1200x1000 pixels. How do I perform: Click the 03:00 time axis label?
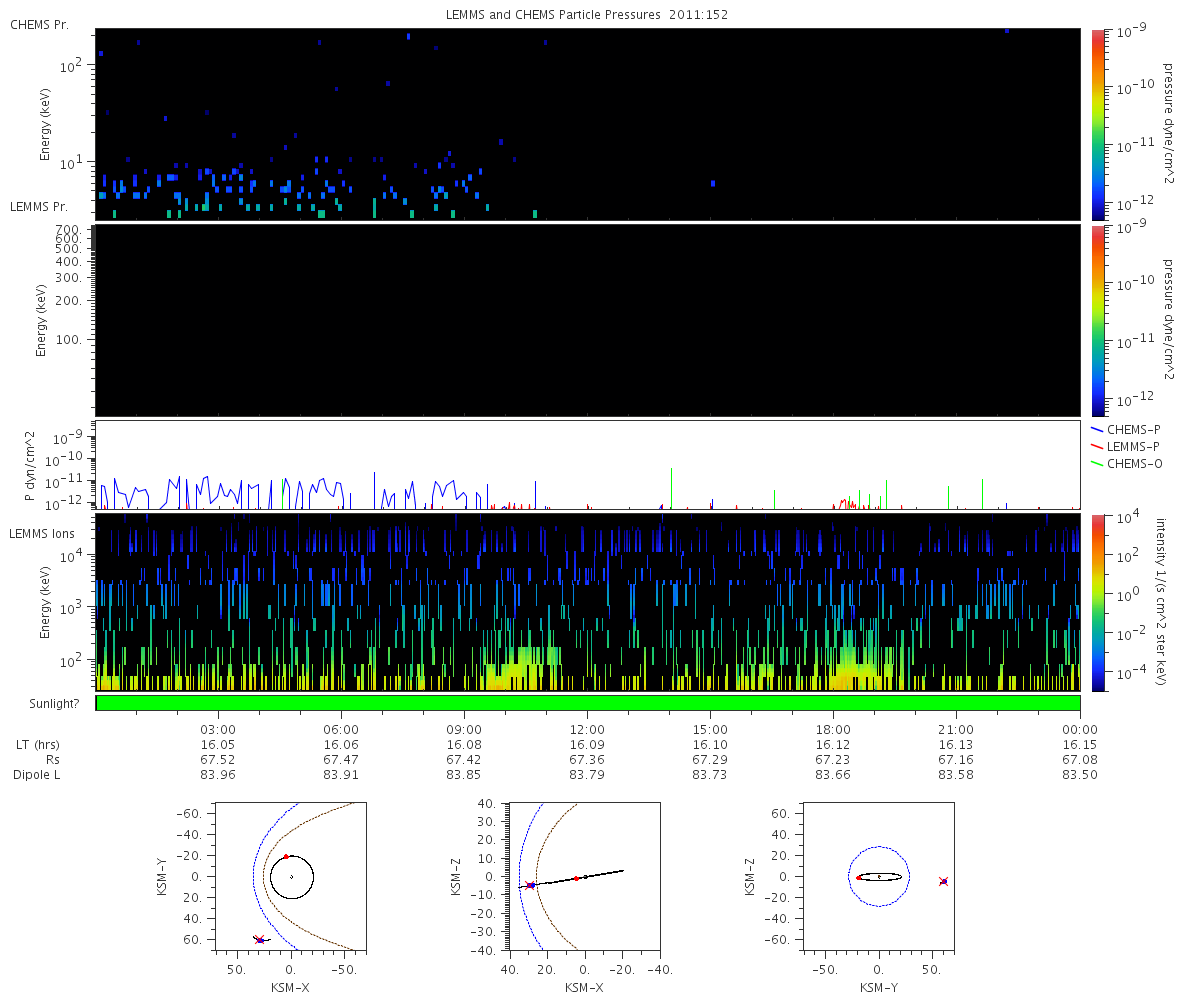pos(218,730)
